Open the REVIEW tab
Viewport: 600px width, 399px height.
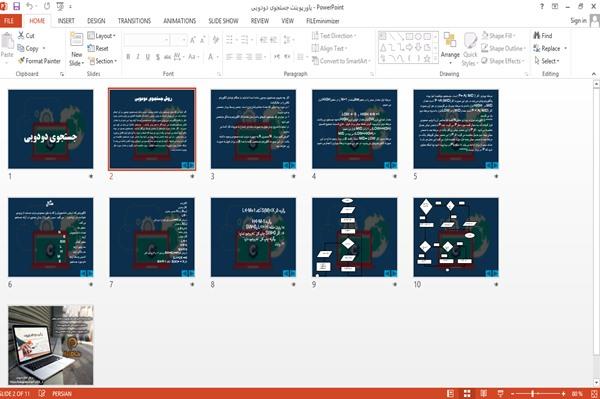click(x=260, y=21)
